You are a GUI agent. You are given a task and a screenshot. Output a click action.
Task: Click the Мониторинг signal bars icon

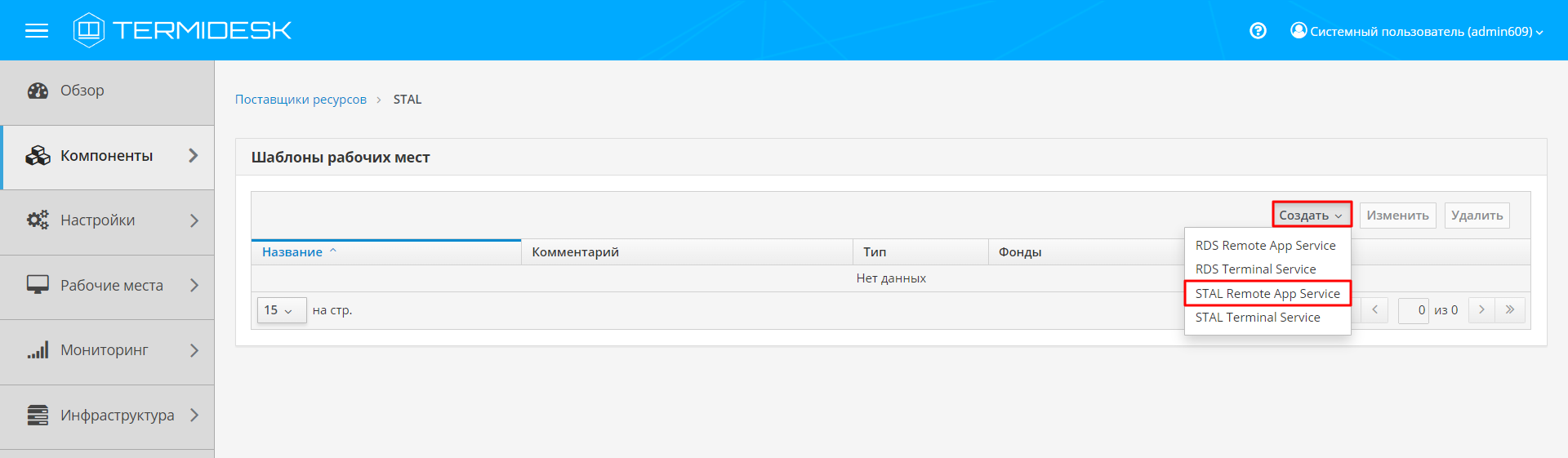coord(38,350)
